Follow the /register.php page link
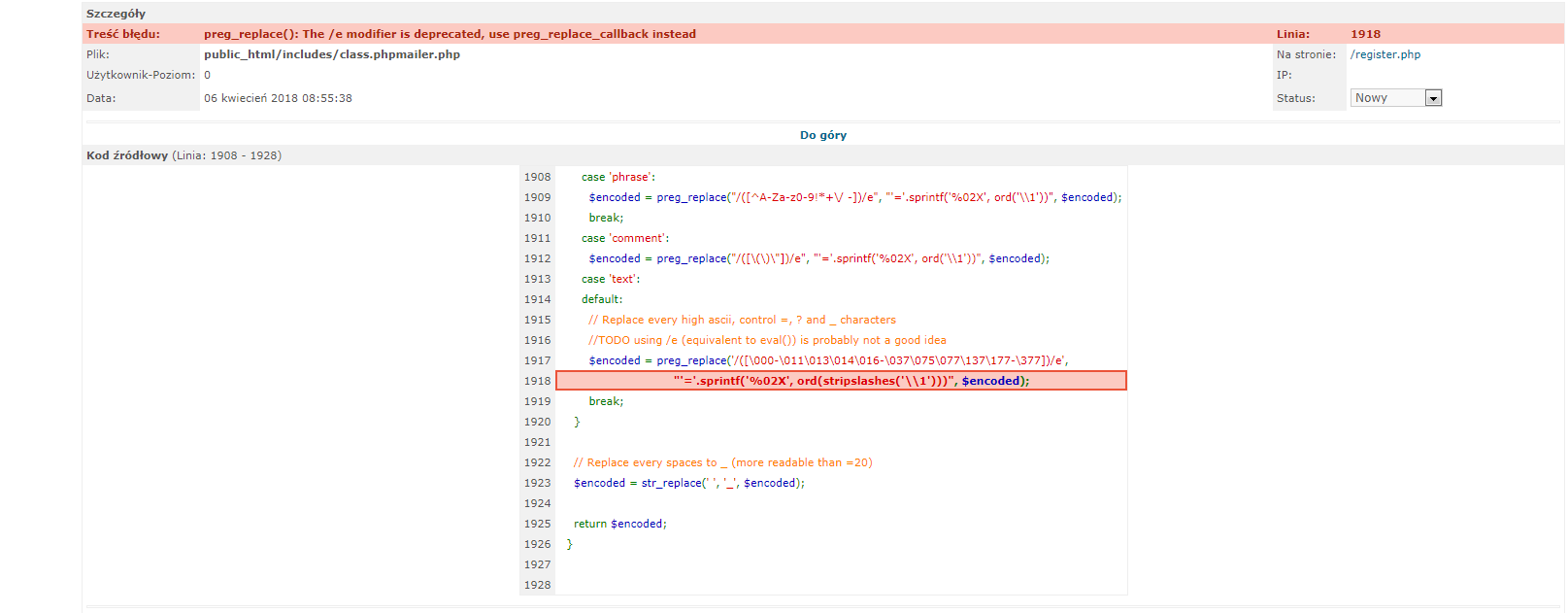The image size is (1568, 613). (1385, 54)
